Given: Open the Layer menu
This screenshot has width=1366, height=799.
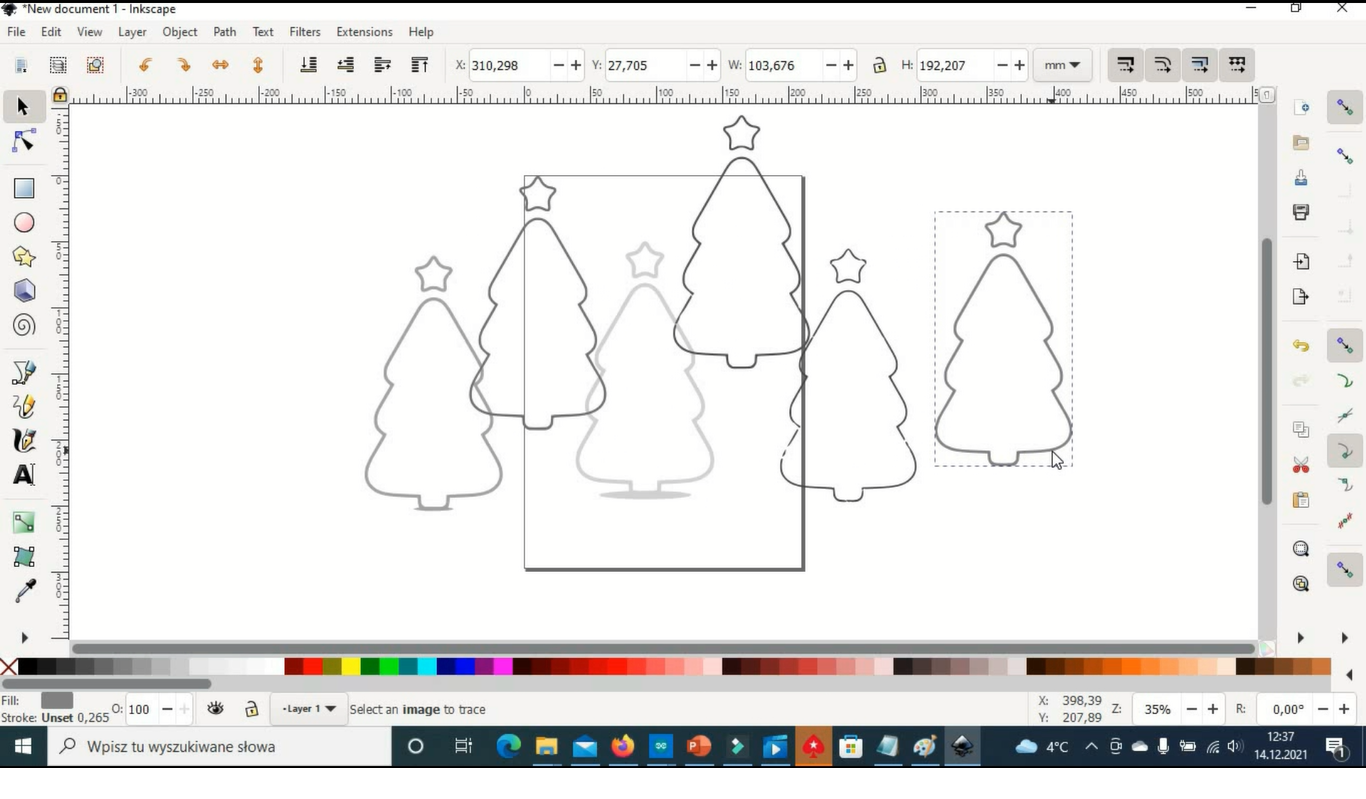Looking at the screenshot, I should (x=132, y=32).
